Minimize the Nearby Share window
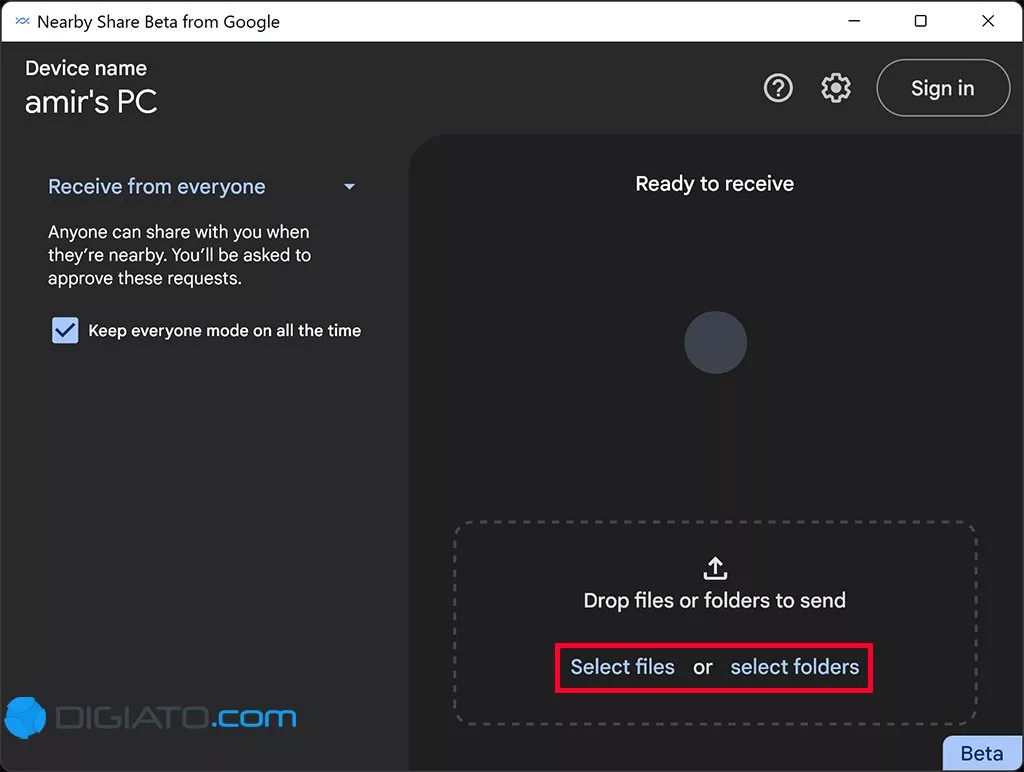The height and width of the screenshot is (772, 1024). tap(854, 21)
